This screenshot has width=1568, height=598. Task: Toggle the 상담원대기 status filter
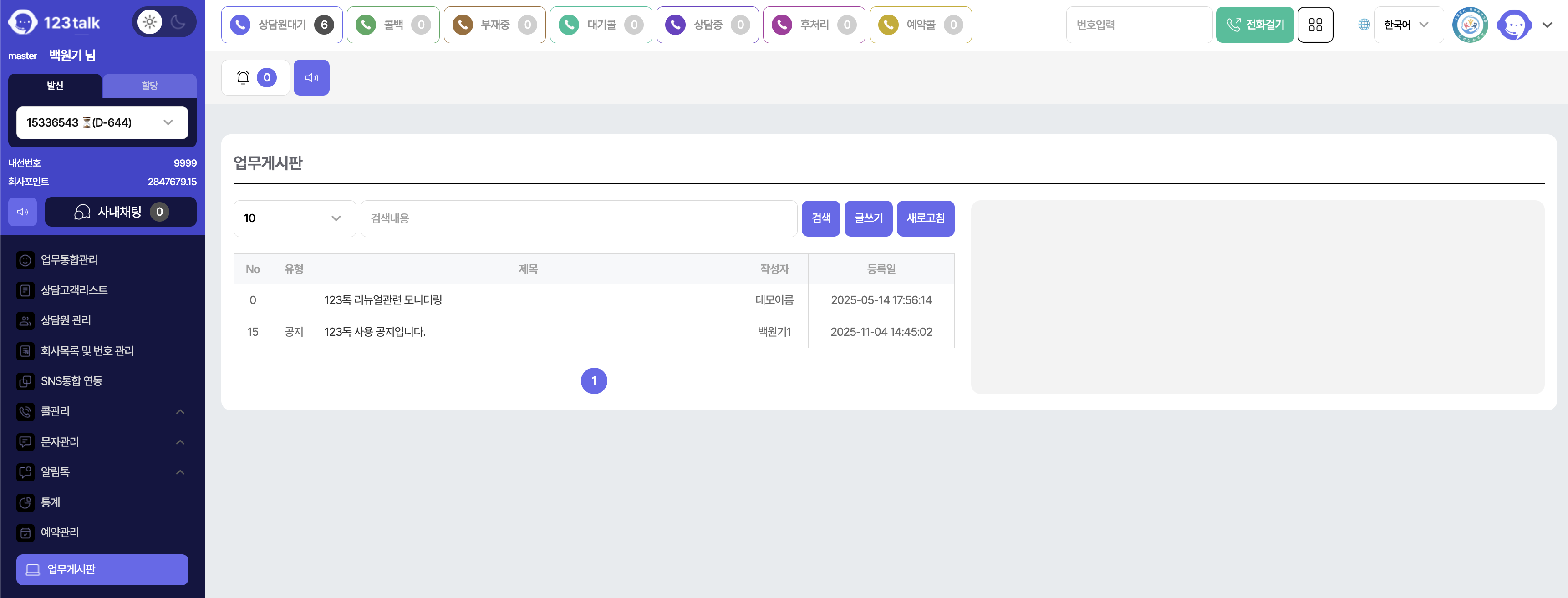tap(281, 25)
